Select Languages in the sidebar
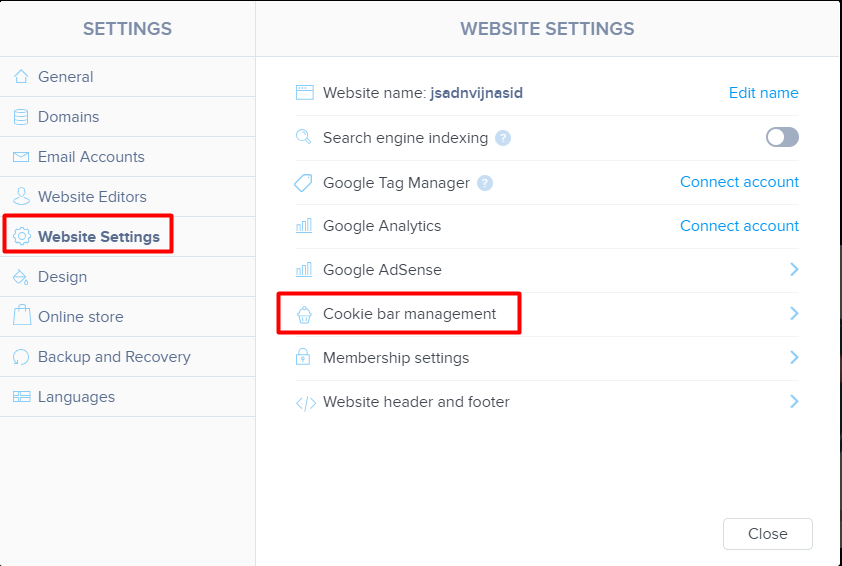Image resolution: width=842 pixels, height=566 pixels. pos(127,397)
